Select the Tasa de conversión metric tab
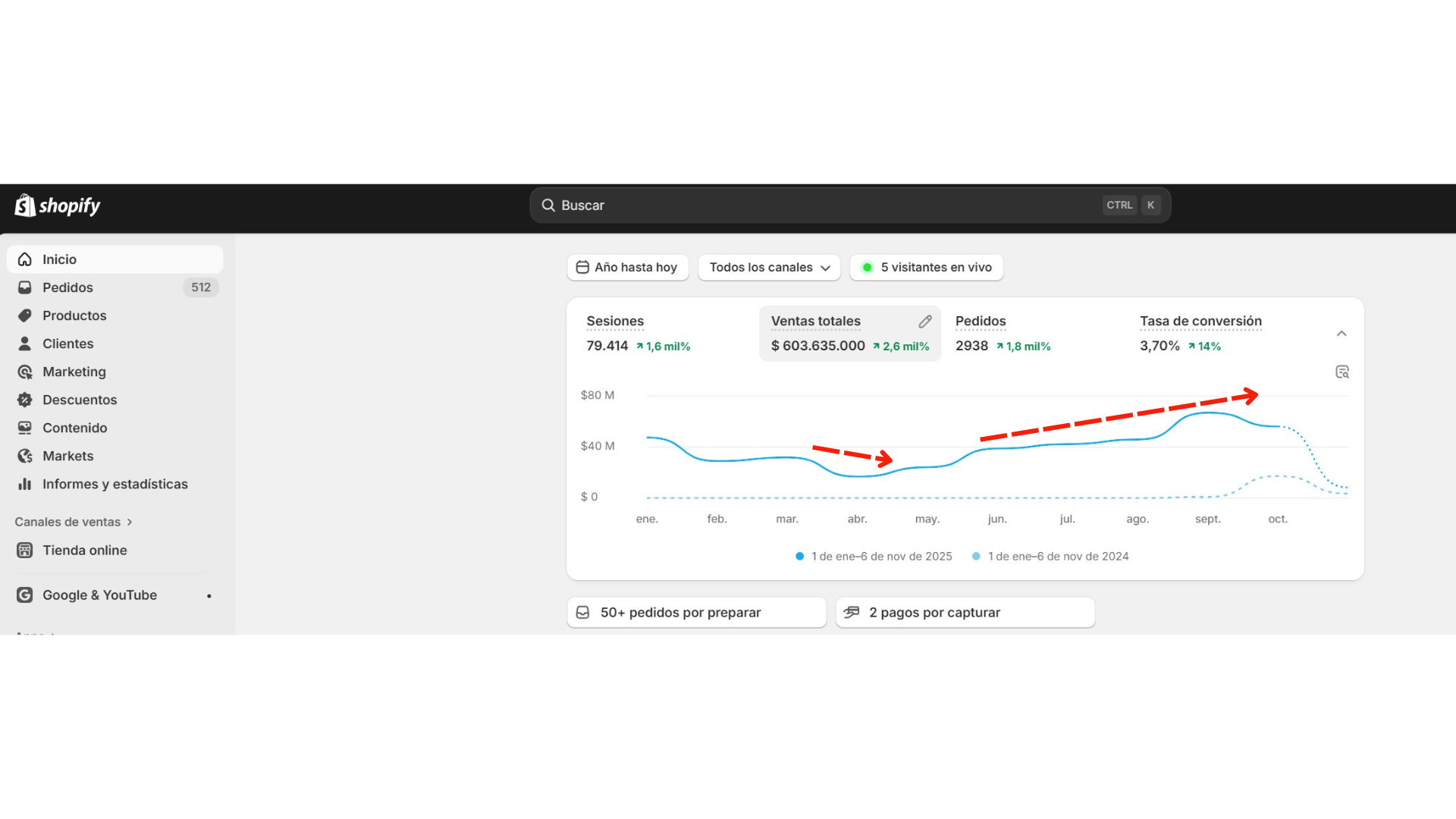The height and width of the screenshot is (819, 1456). [1219, 334]
